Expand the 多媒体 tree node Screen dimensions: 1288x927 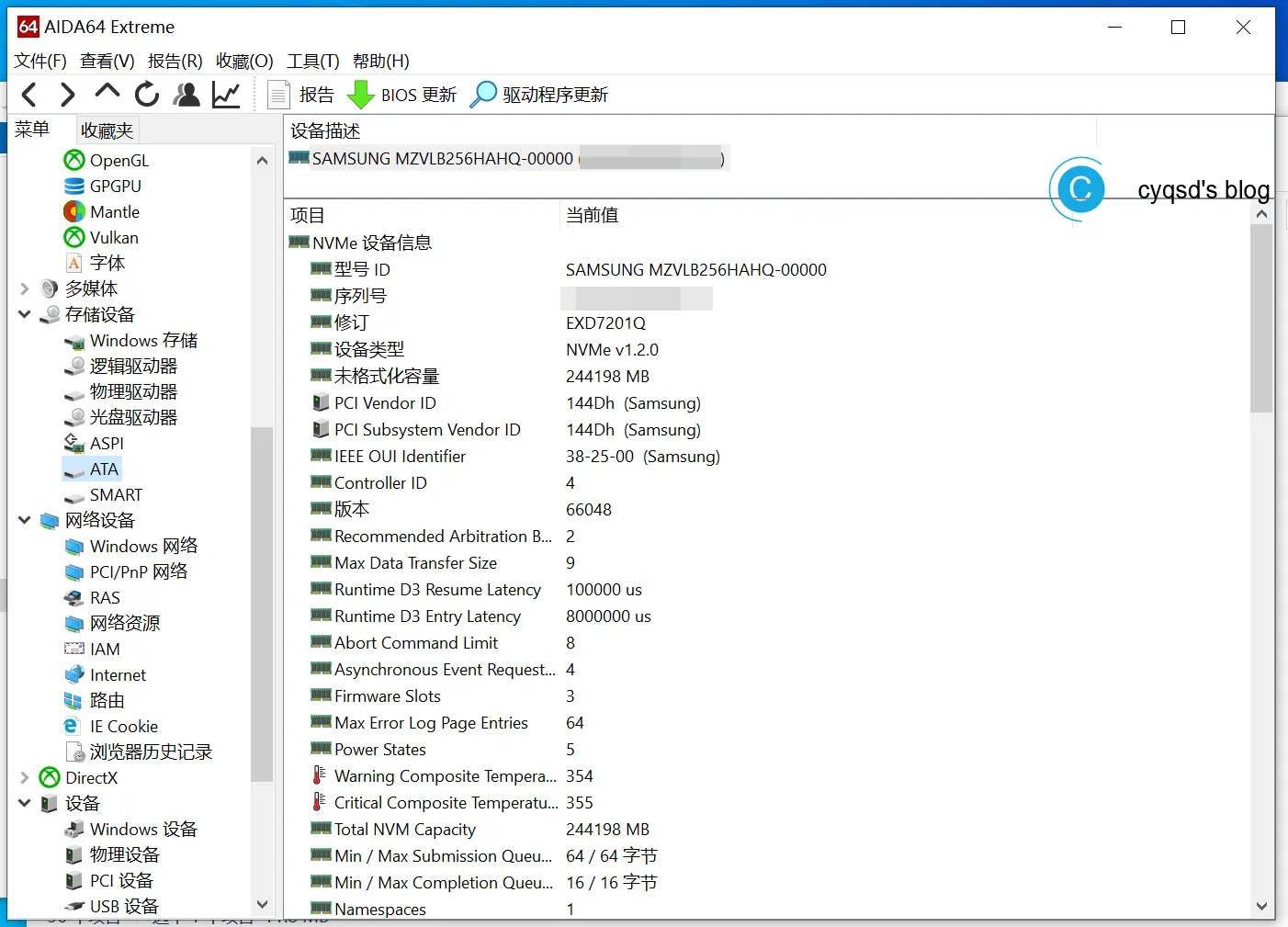click(x=25, y=288)
